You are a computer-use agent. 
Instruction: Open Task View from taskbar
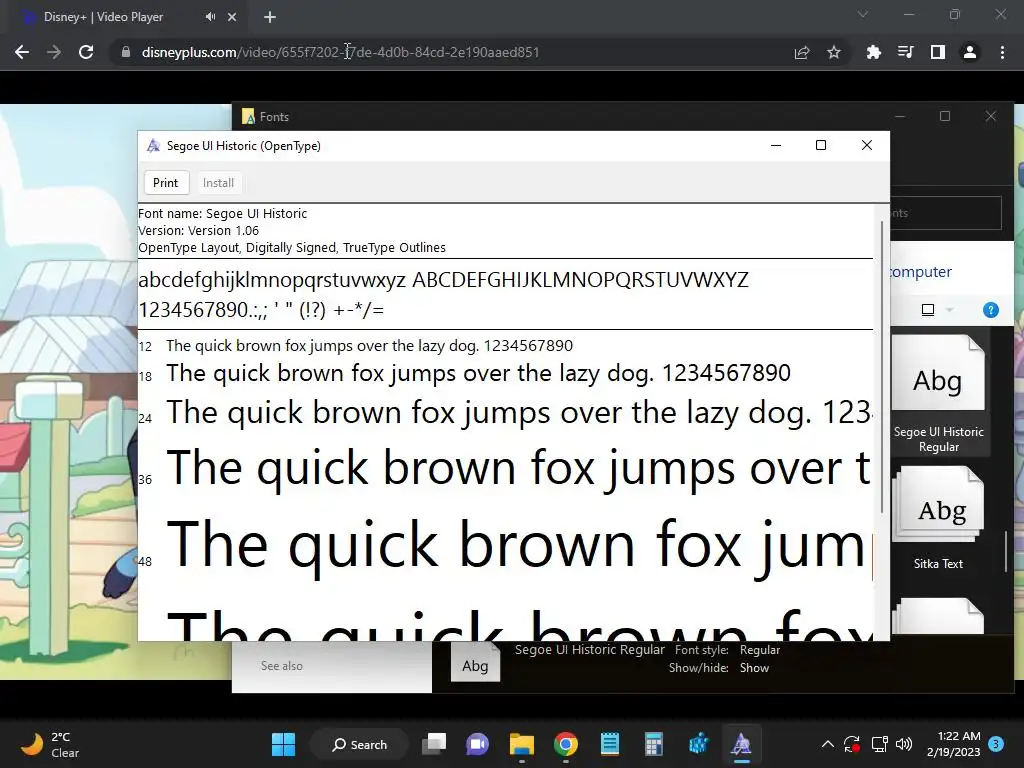(x=434, y=744)
